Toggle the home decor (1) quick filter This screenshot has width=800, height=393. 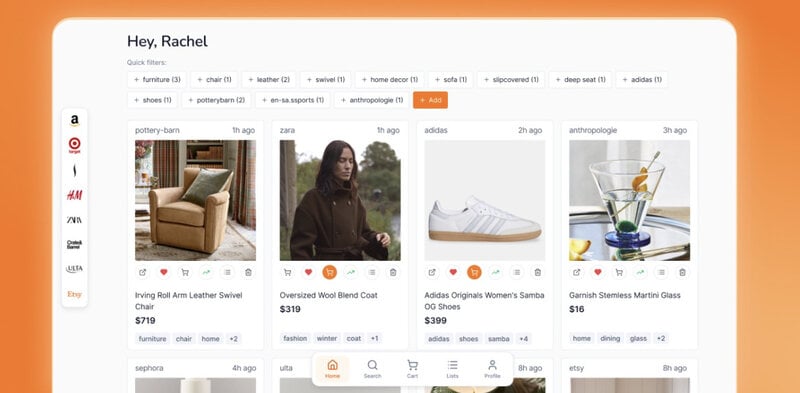pos(390,80)
